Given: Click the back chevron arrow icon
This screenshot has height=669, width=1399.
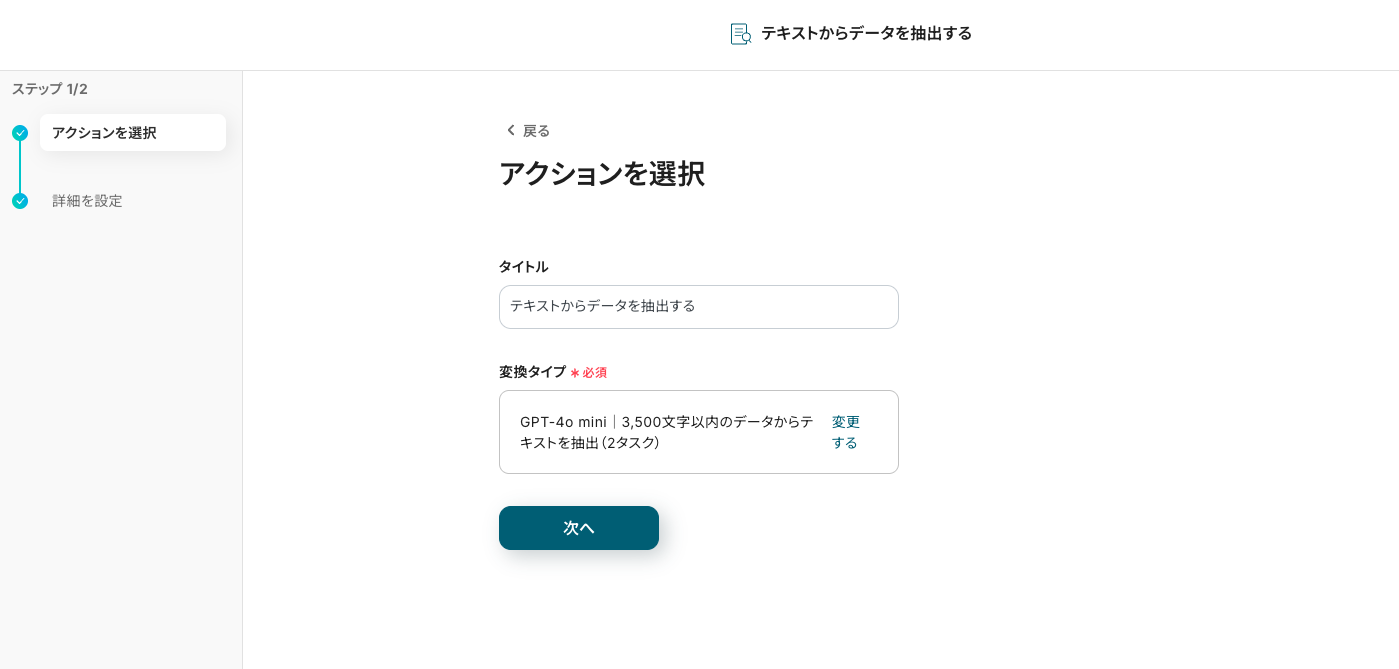Looking at the screenshot, I should [511, 131].
